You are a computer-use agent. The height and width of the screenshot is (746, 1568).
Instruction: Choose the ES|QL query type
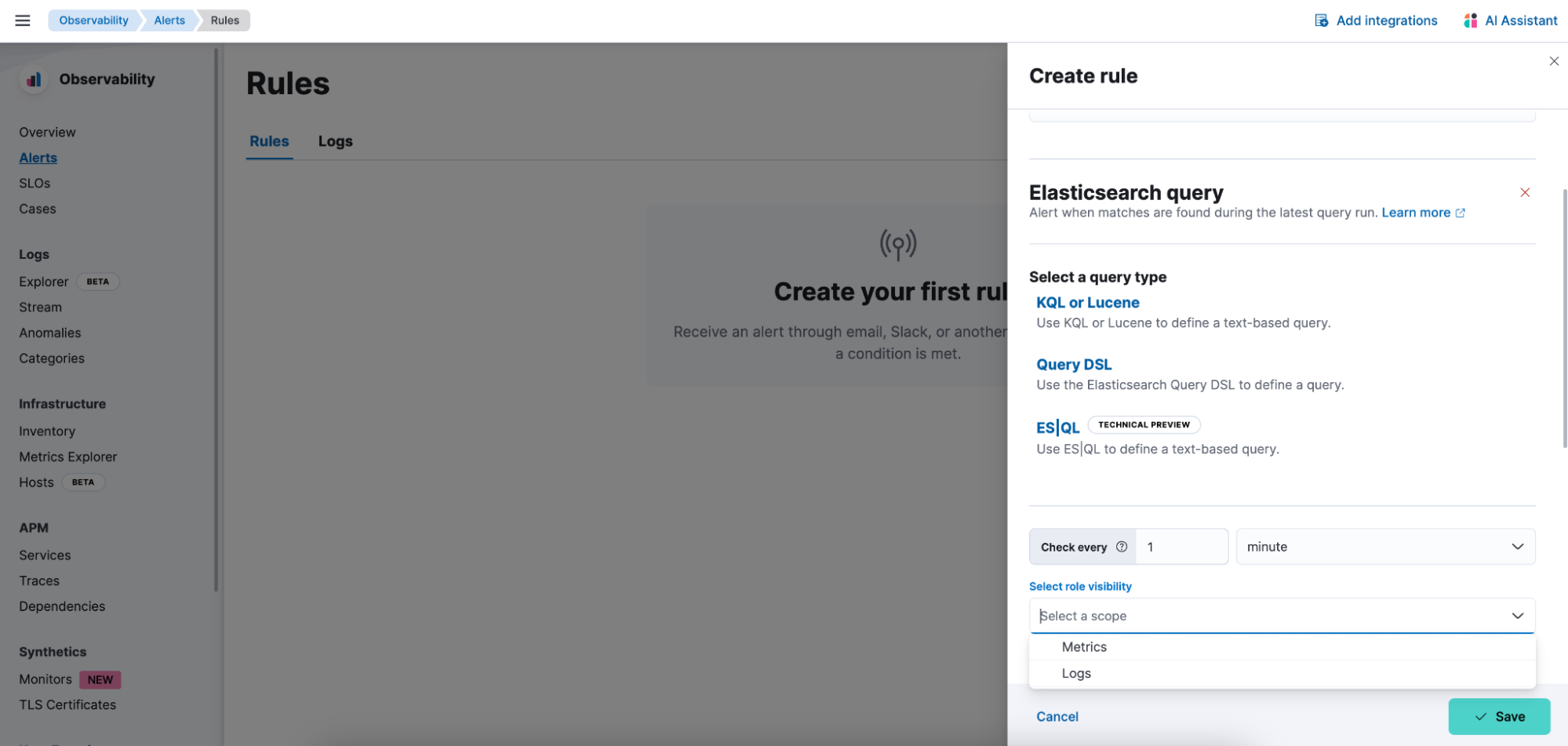(1057, 427)
